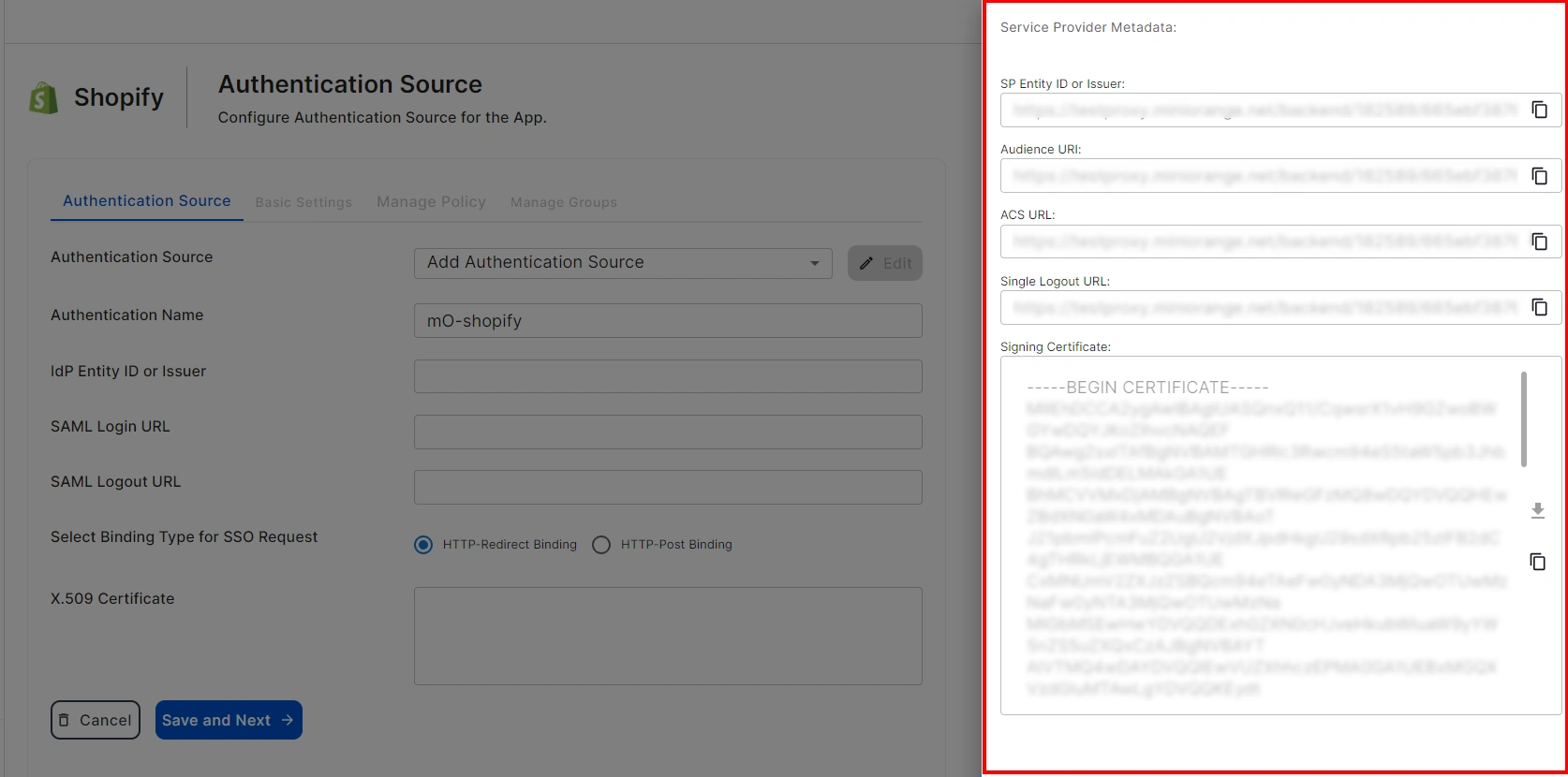Click Save and Next button

(229, 720)
